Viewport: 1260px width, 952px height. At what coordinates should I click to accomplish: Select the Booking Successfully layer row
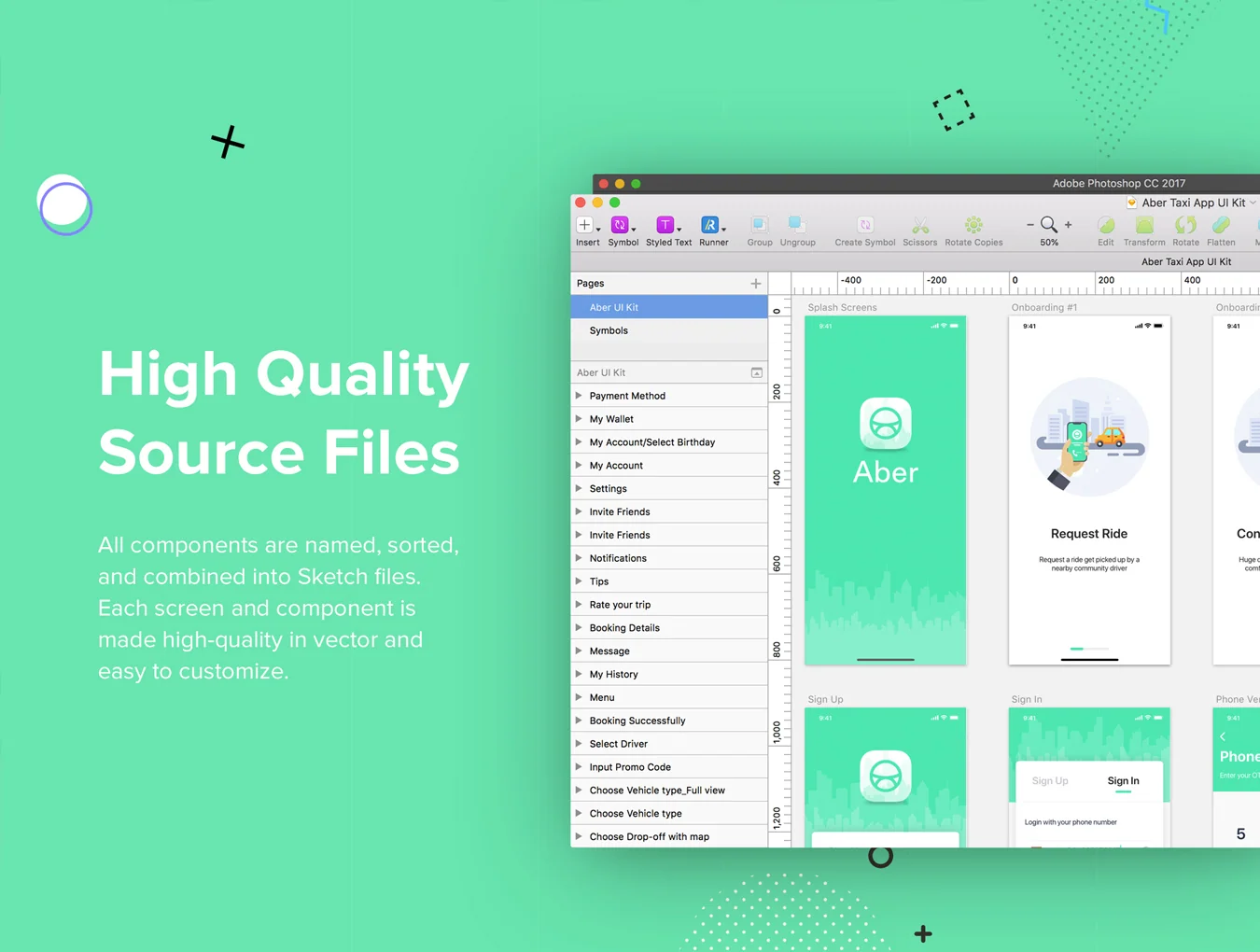(x=669, y=721)
